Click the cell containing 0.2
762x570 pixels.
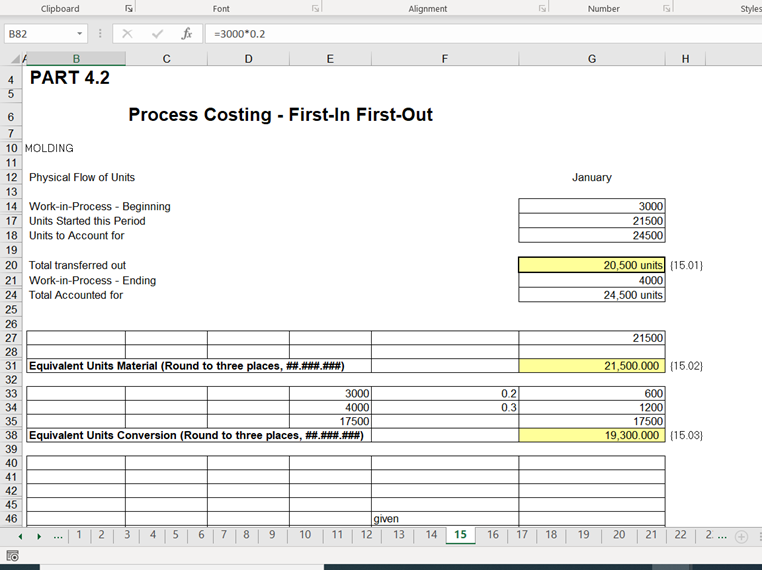pyautogui.click(x=445, y=394)
